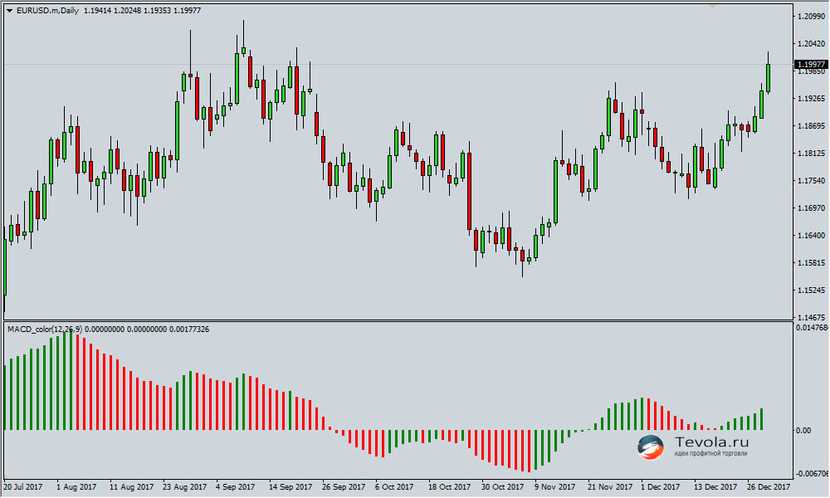Grab the divider between chart and MACD window
This screenshot has height=498, width=830.
point(400,320)
